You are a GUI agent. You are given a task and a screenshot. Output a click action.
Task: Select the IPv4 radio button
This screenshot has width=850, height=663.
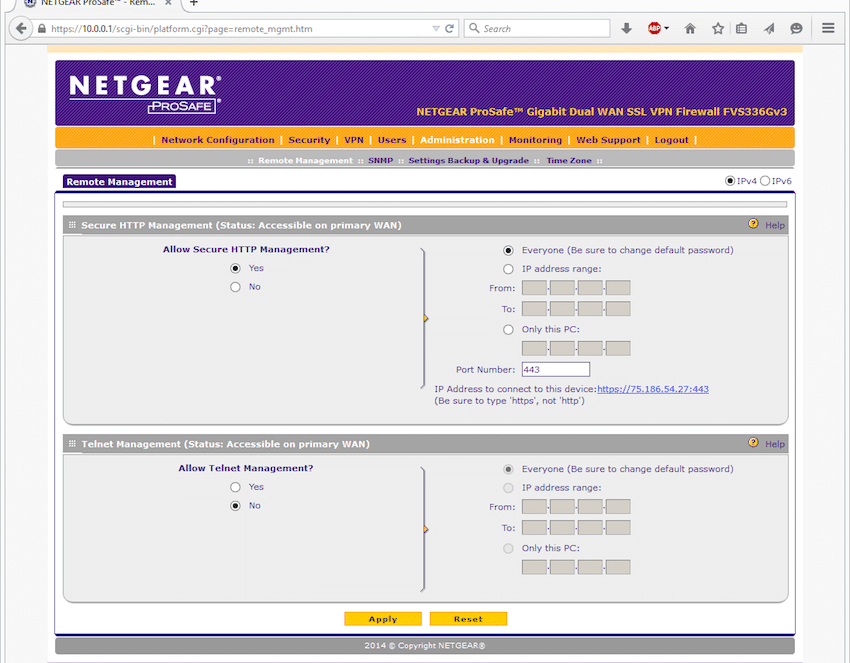coord(730,181)
